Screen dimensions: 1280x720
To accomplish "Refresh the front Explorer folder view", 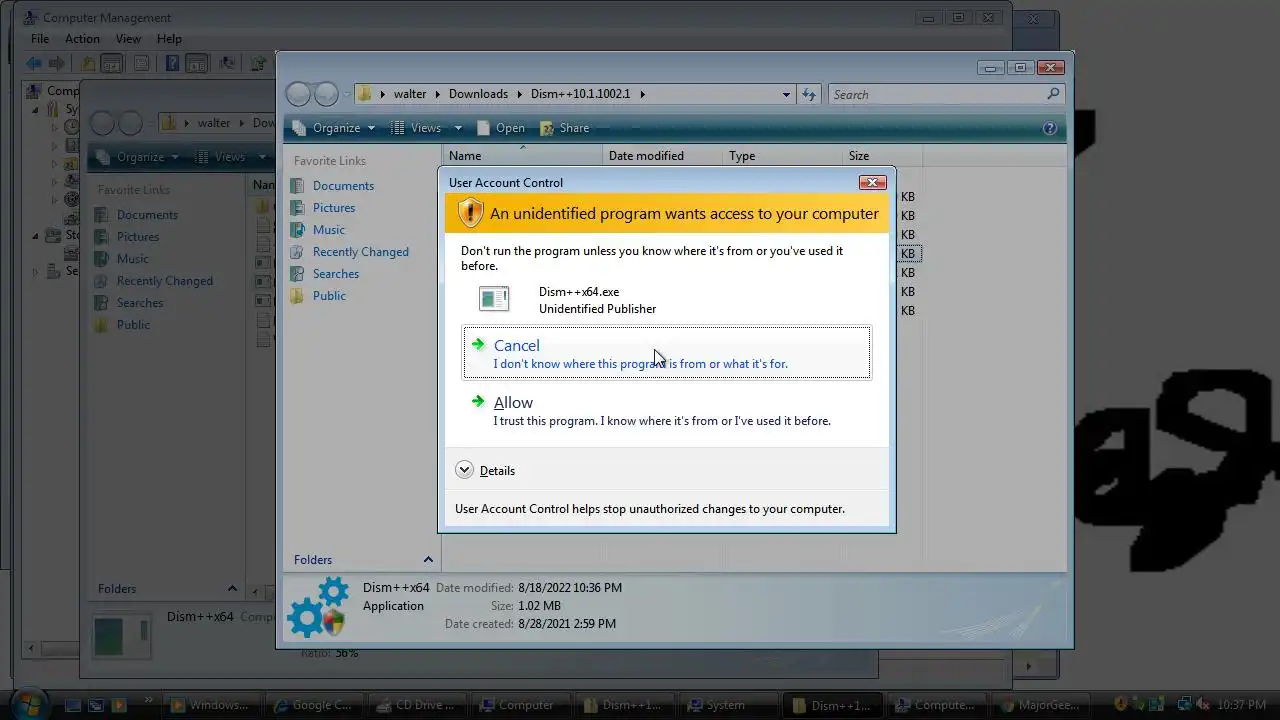I will click(x=809, y=94).
